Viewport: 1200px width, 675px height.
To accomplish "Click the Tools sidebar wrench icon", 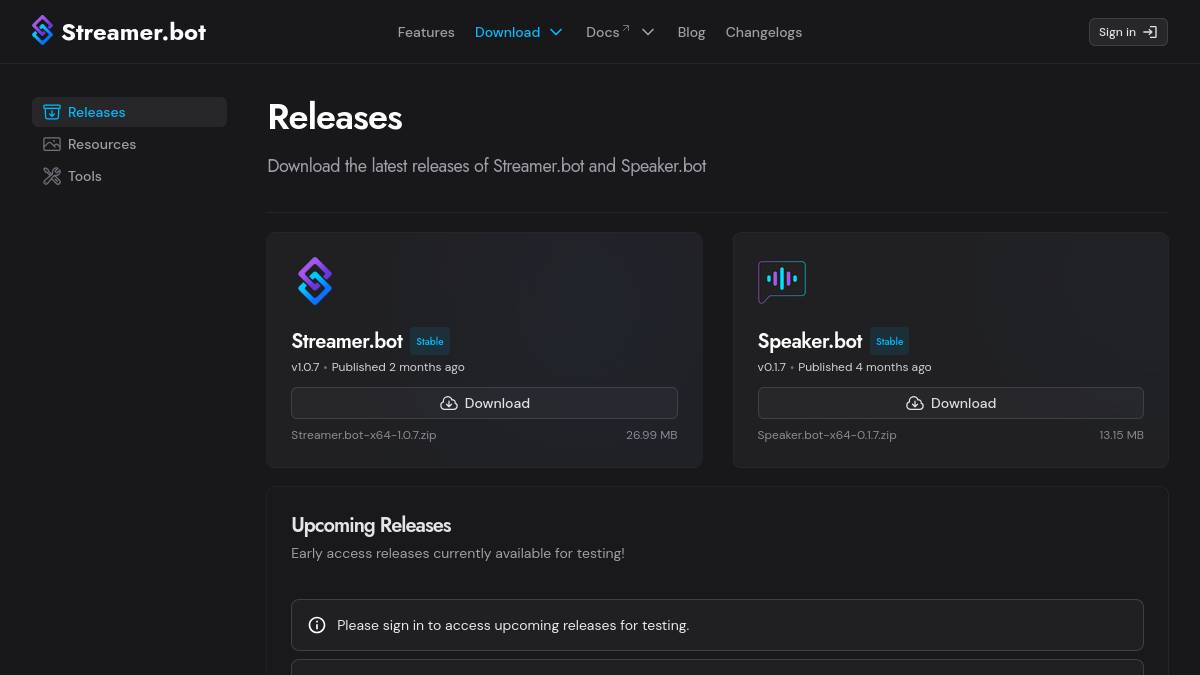I will click(52, 176).
